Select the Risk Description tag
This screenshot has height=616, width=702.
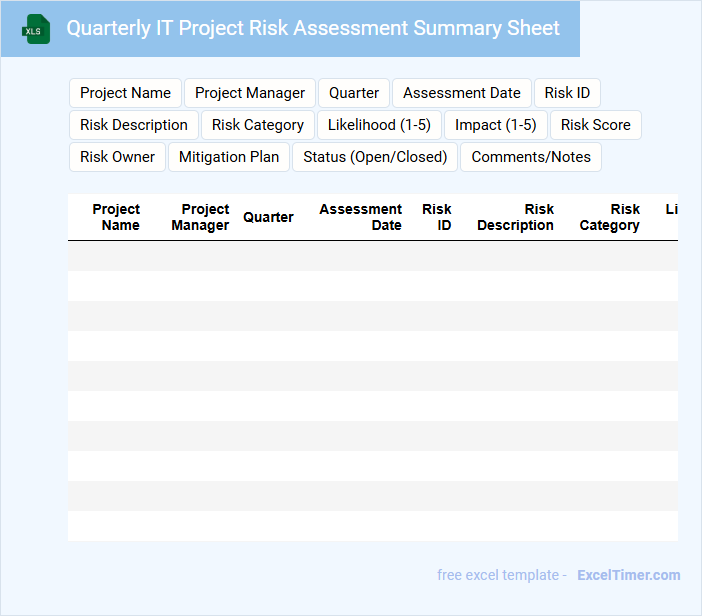(134, 125)
